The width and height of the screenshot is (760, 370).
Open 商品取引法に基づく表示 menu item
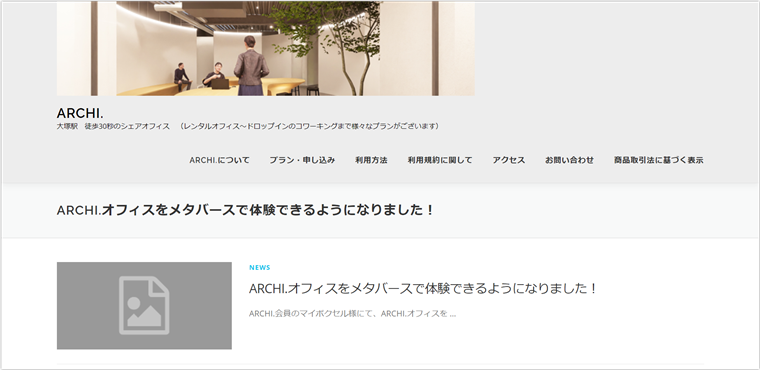click(658, 160)
